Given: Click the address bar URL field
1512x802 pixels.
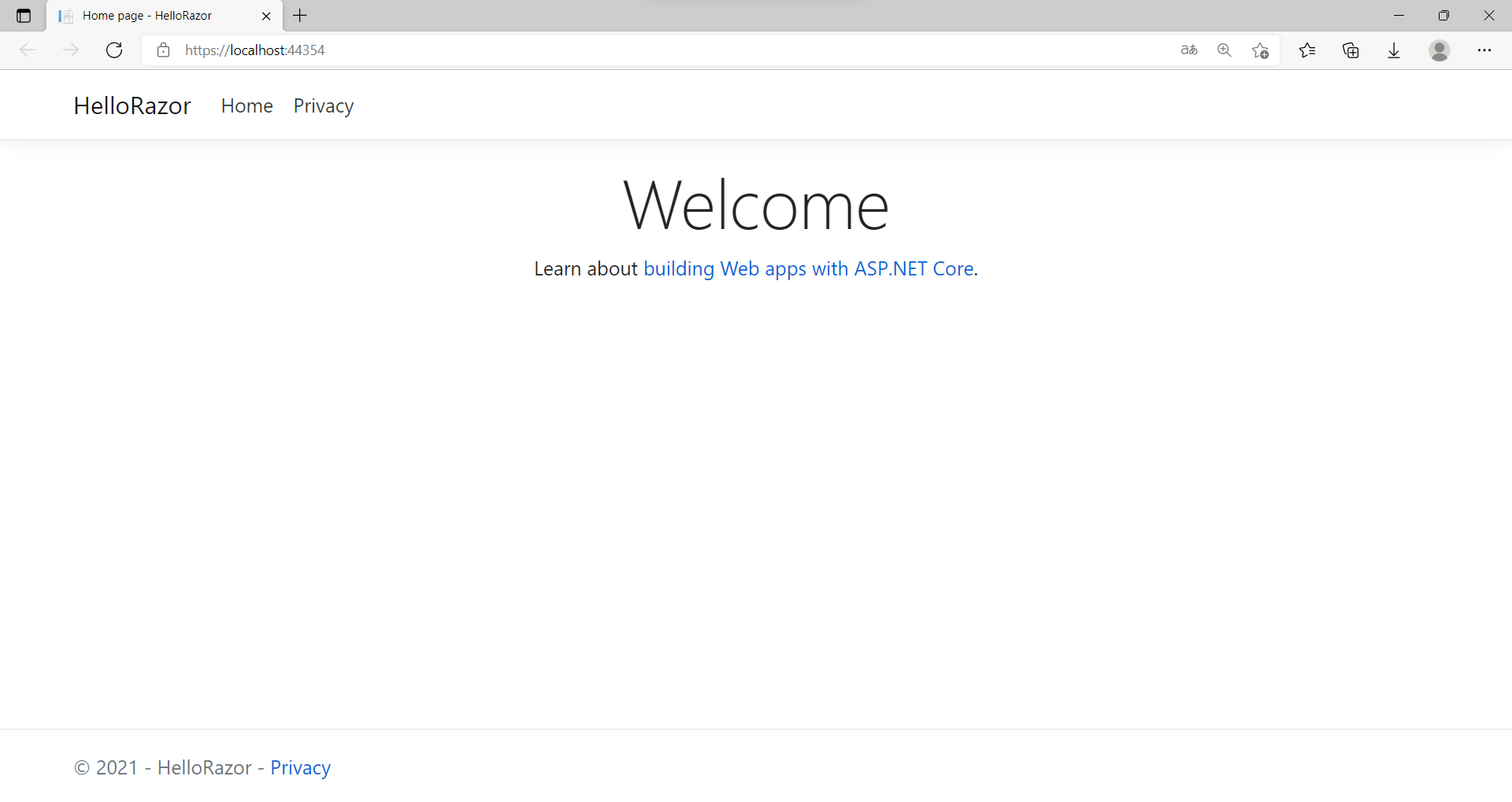Looking at the screenshot, I should click(x=630, y=50).
